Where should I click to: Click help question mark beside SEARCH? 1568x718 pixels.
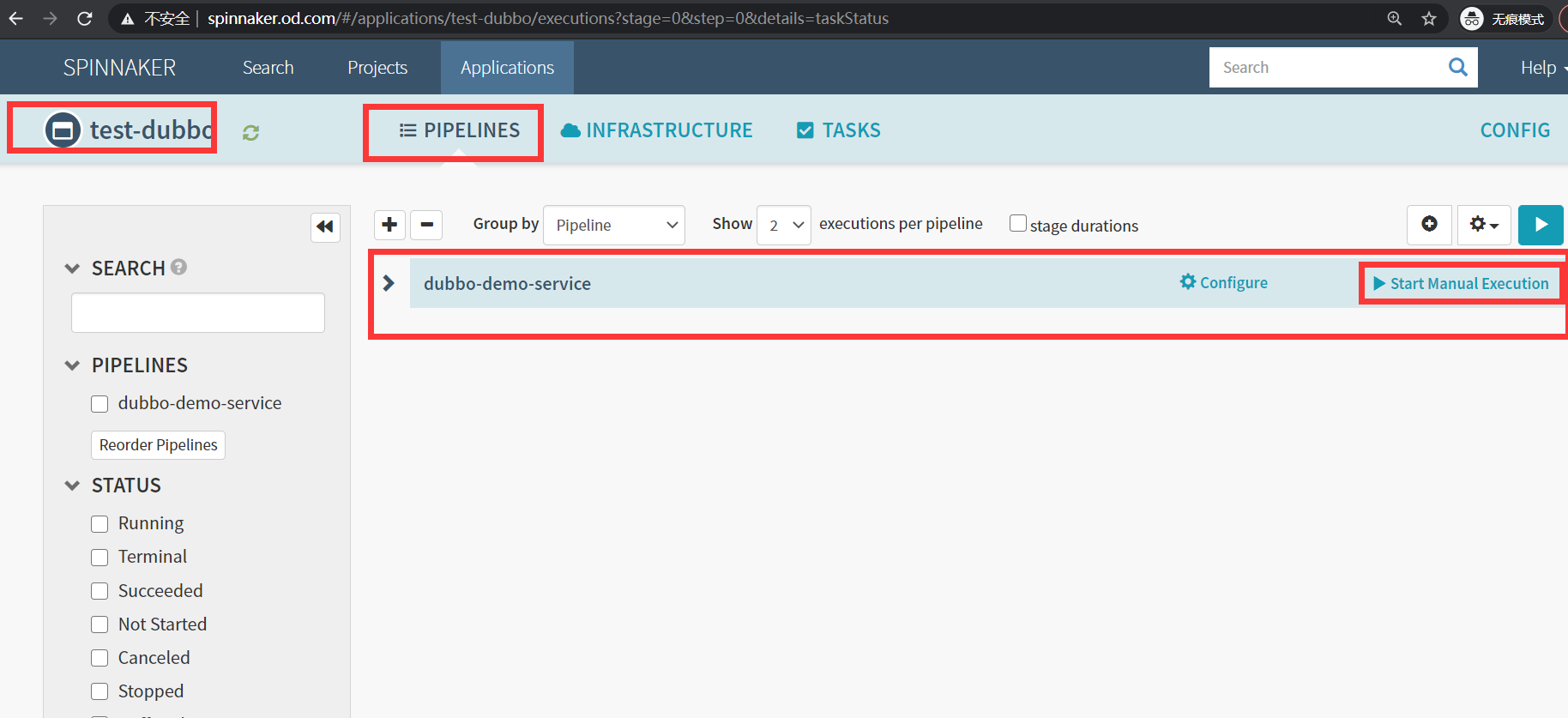pos(178,267)
